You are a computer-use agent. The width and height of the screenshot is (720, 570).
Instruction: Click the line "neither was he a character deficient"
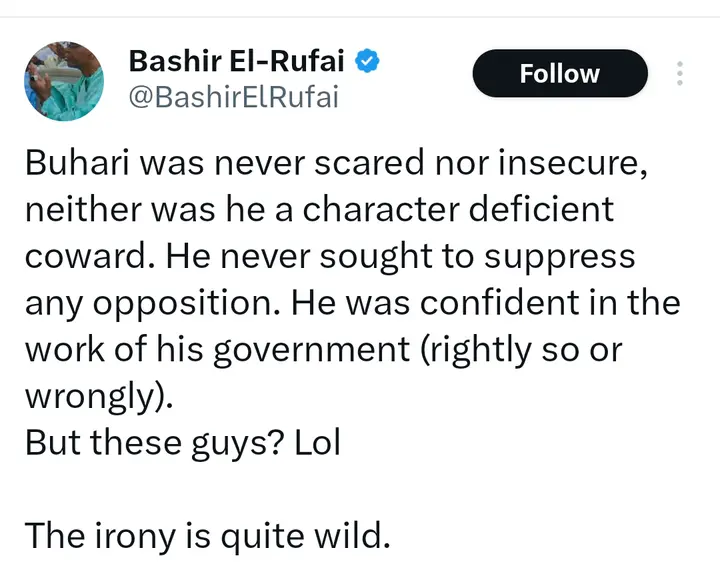click(x=320, y=211)
